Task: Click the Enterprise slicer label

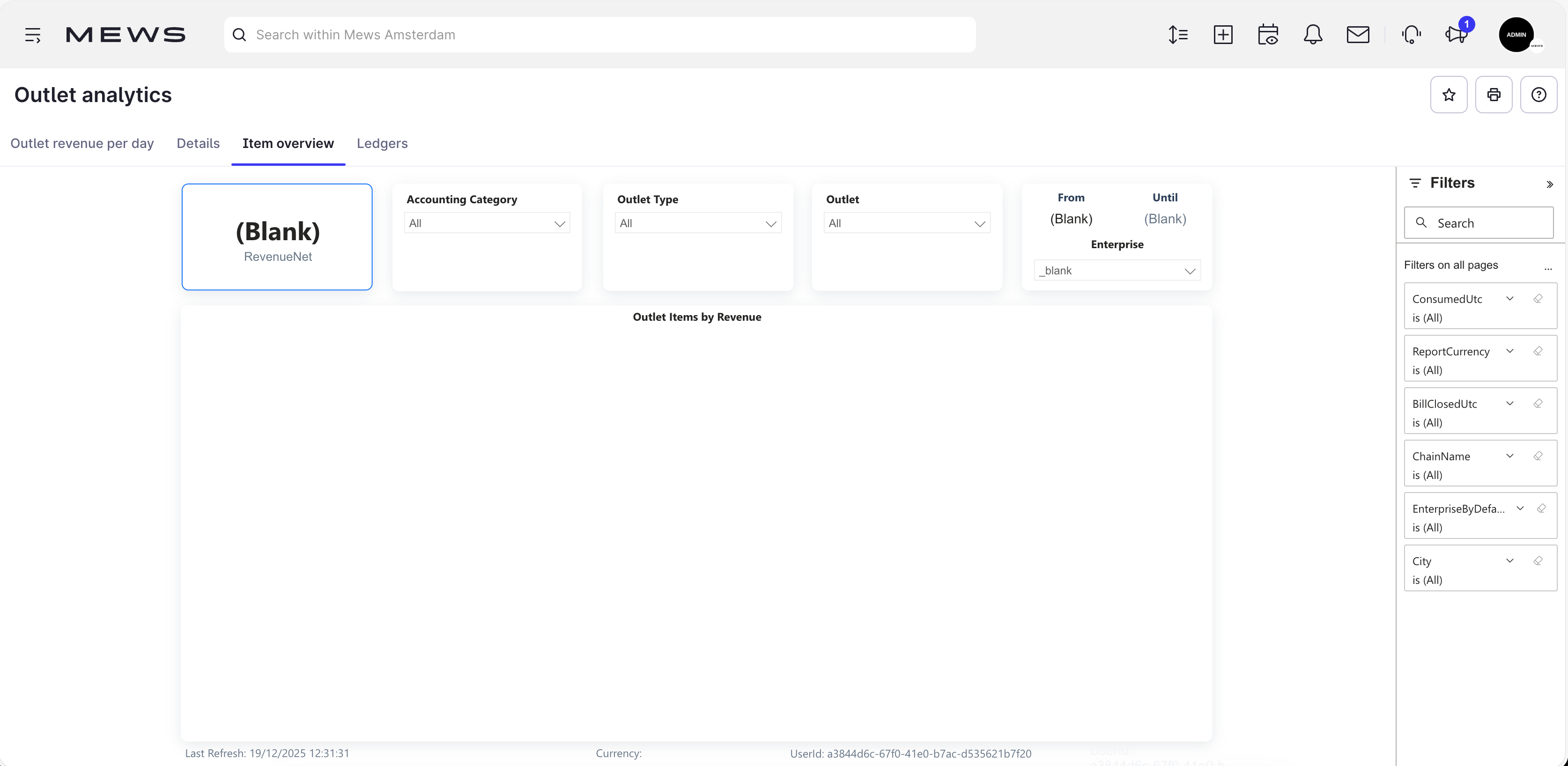Action: click(1117, 244)
